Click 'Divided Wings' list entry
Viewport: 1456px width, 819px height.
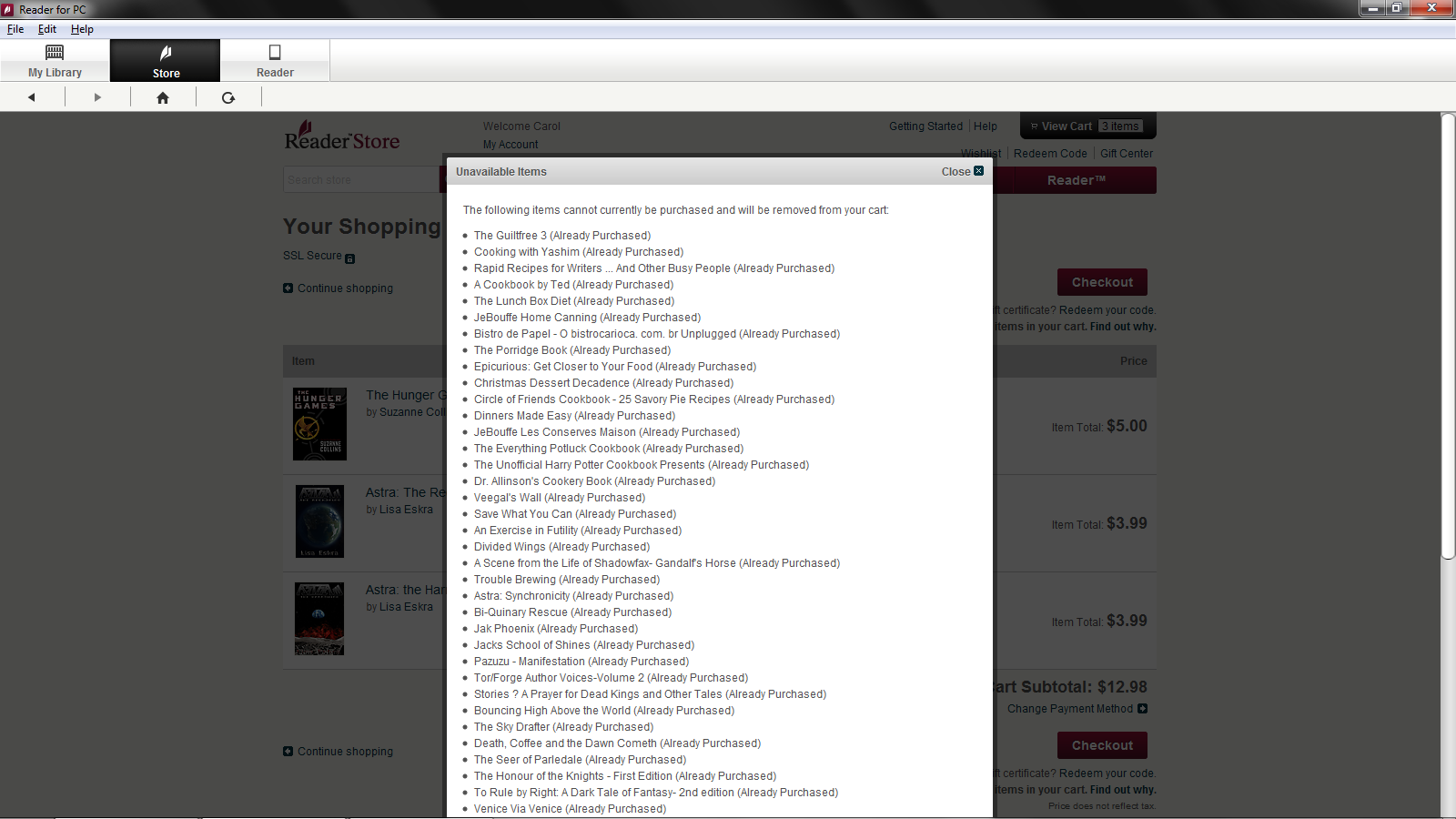click(561, 547)
